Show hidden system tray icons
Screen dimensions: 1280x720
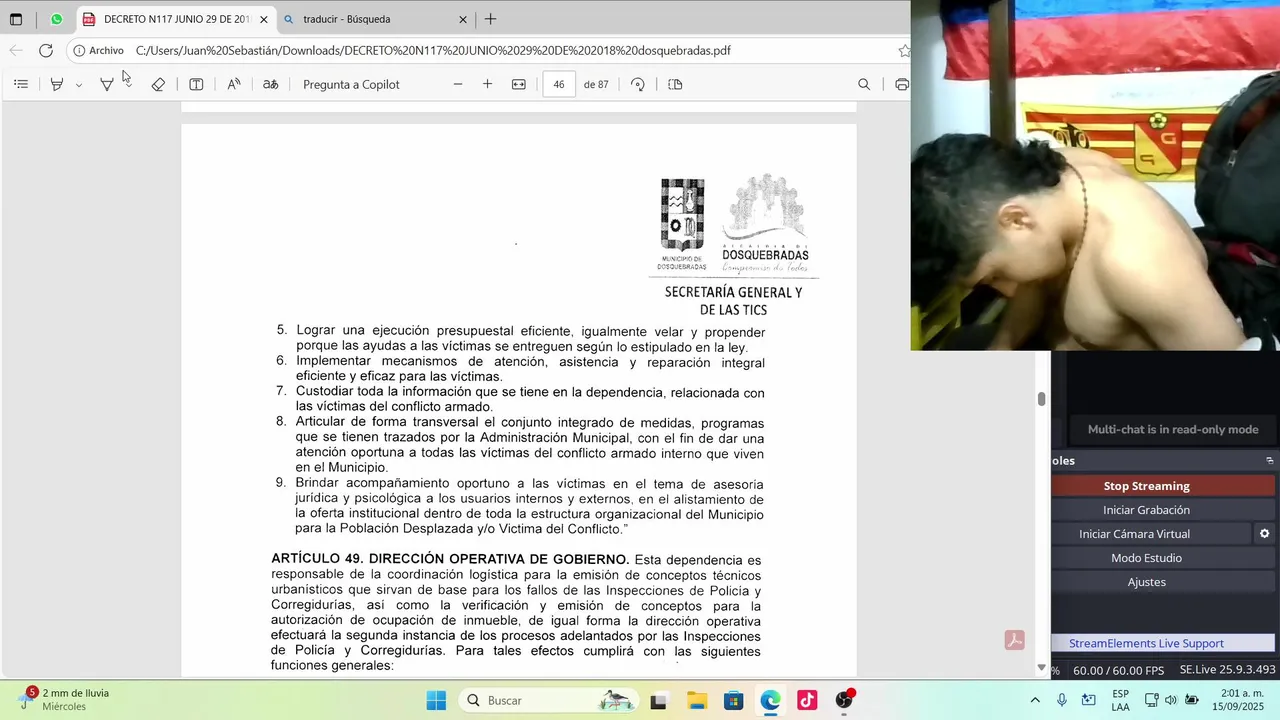pos(1035,700)
